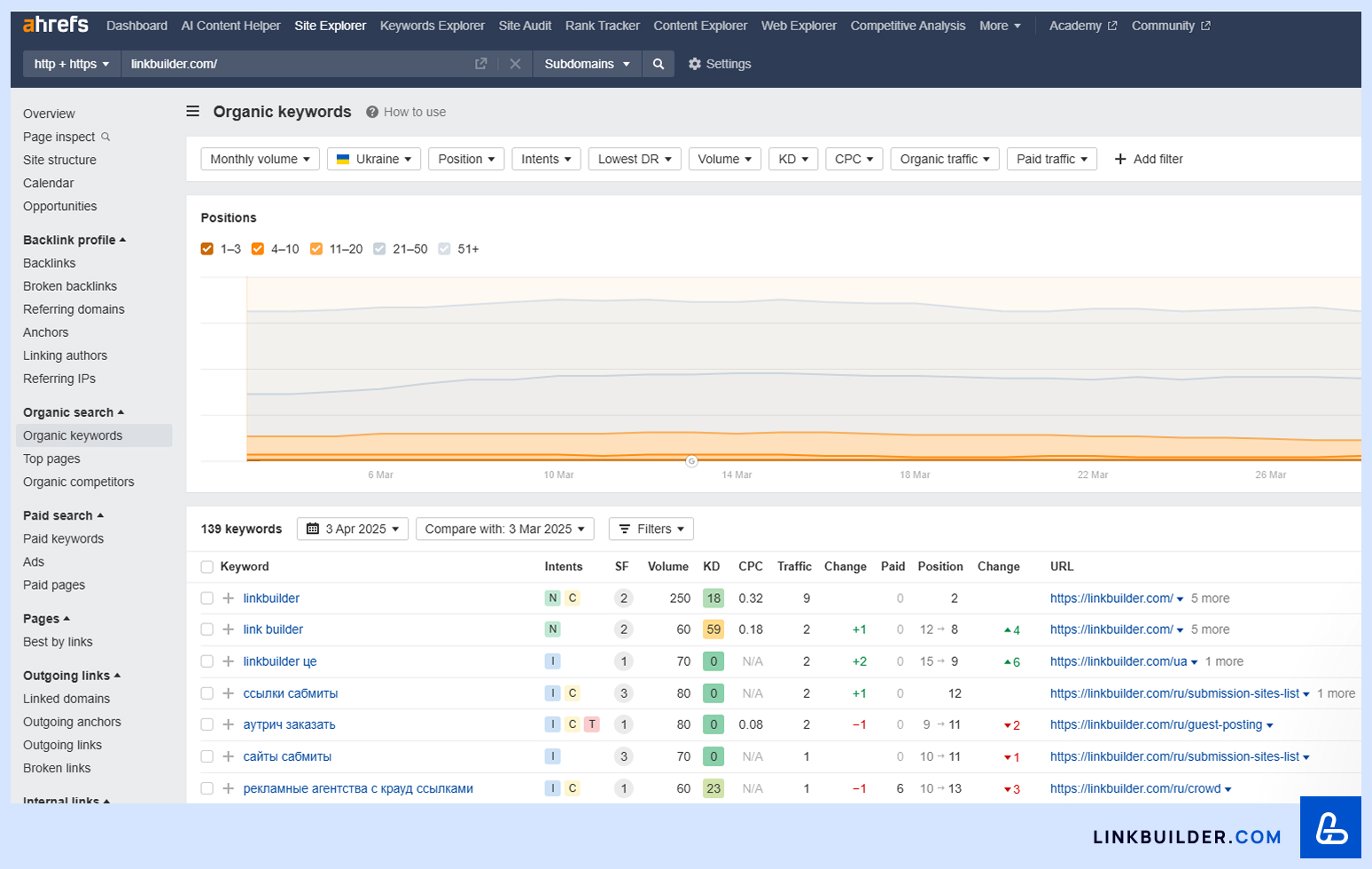This screenshot has width=1372, height=869.
Task: Open Top pages in the sidebar
Action: (x=51, y=458)
